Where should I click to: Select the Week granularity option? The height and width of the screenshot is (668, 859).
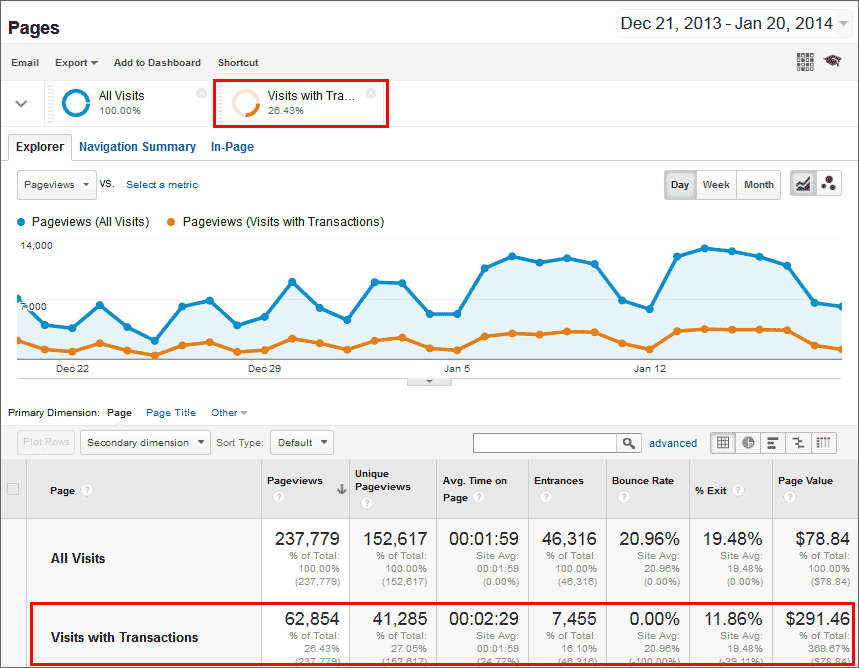pos(716,185)
